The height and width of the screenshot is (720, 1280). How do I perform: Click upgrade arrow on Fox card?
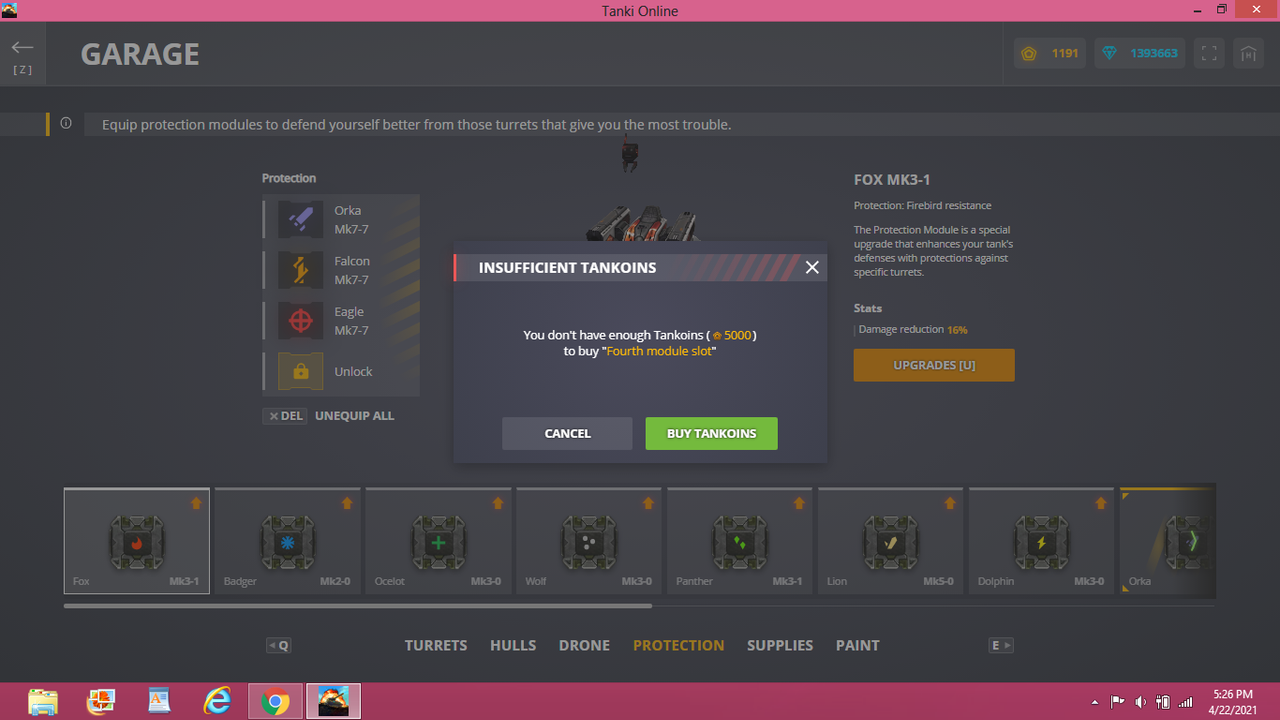196,503
